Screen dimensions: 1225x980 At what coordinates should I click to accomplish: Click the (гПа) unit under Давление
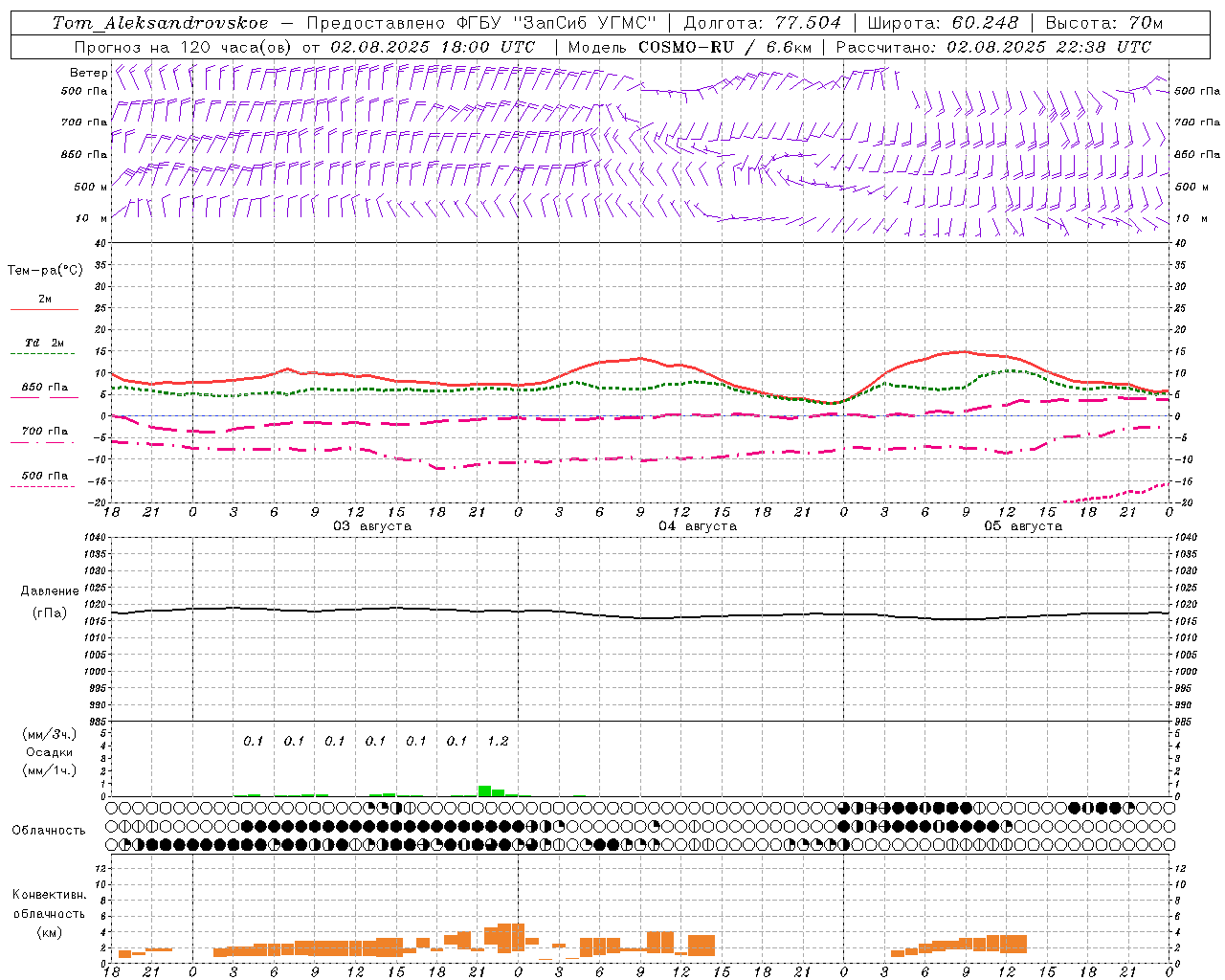coord(50,613)
